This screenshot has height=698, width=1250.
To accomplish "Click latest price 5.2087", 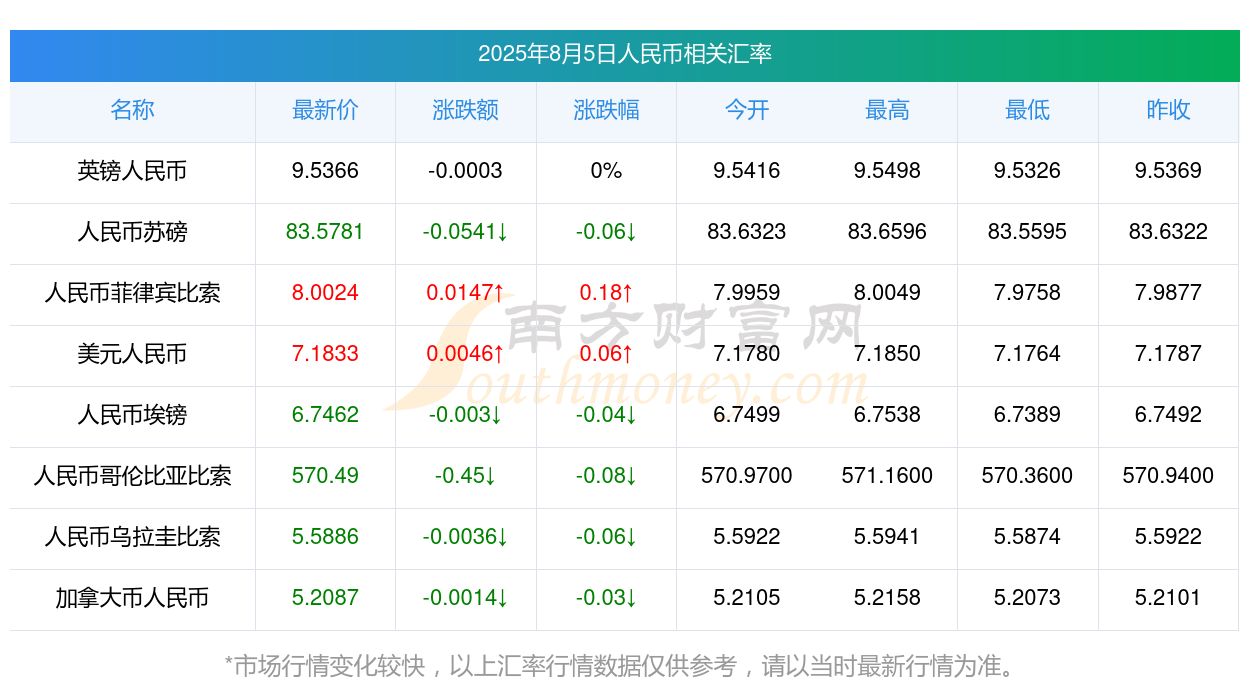I will (x=325, y=598).
